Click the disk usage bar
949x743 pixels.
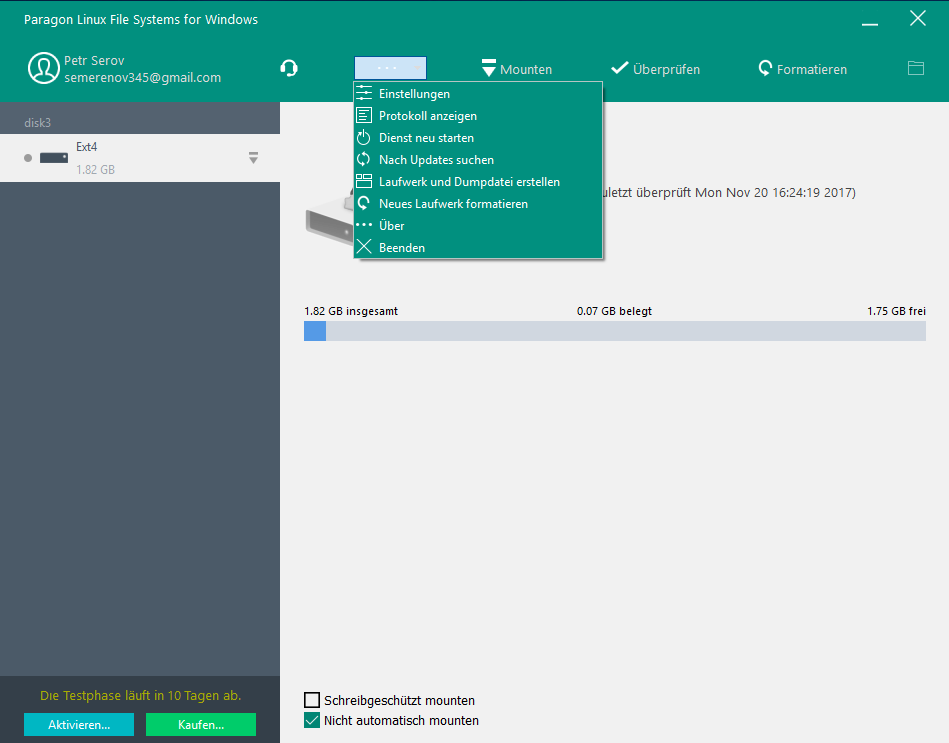pos(614,331)
